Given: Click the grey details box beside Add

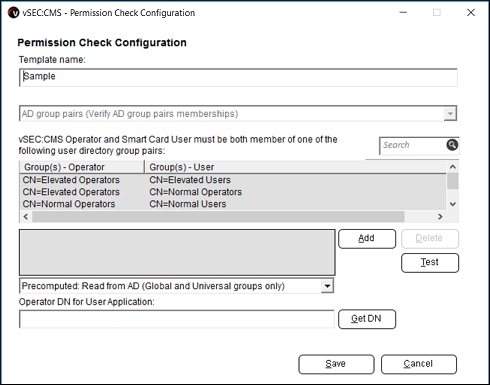Looking at the screenshot, I should point(177,252).
